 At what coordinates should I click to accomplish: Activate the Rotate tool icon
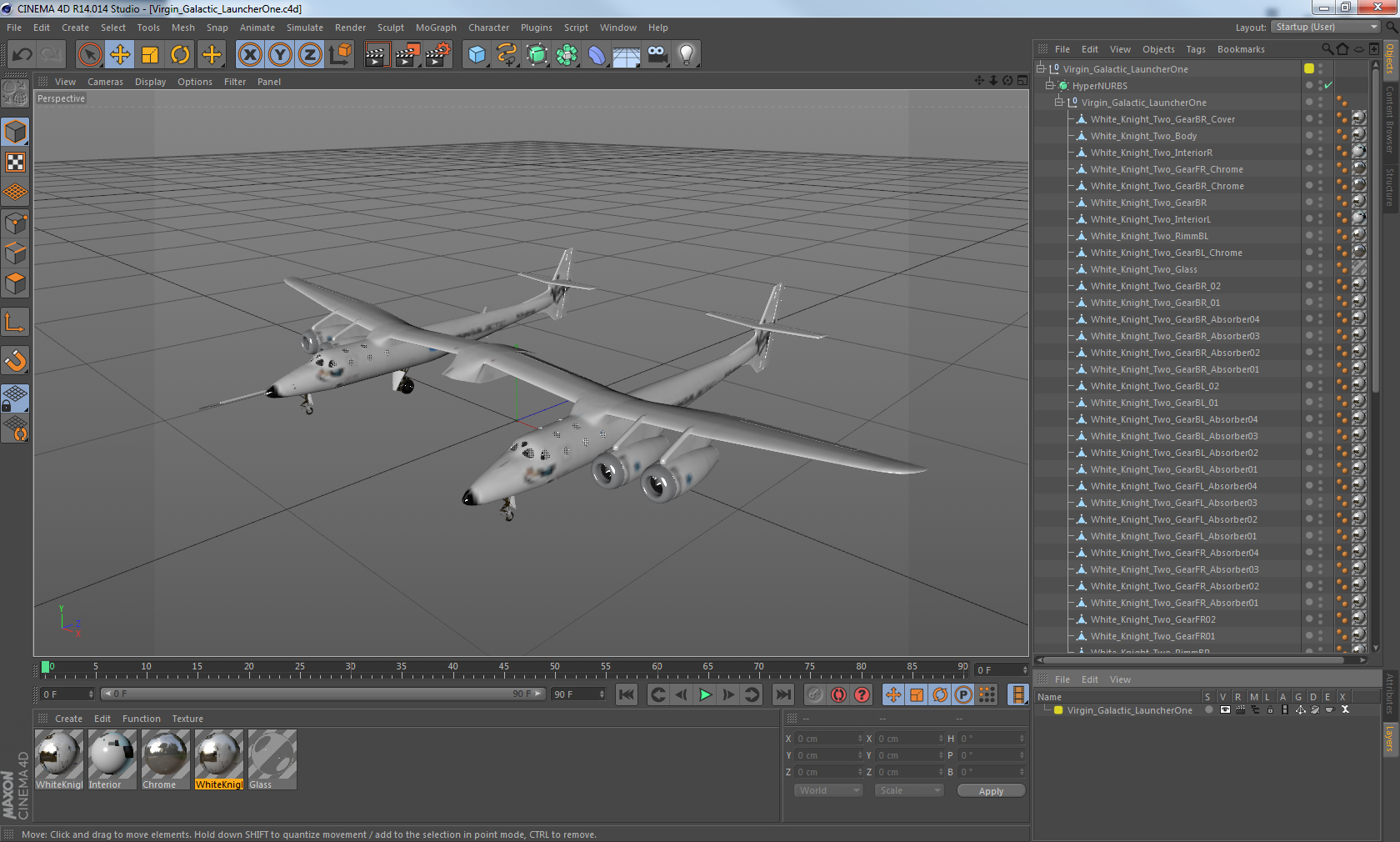pos(180,55)
